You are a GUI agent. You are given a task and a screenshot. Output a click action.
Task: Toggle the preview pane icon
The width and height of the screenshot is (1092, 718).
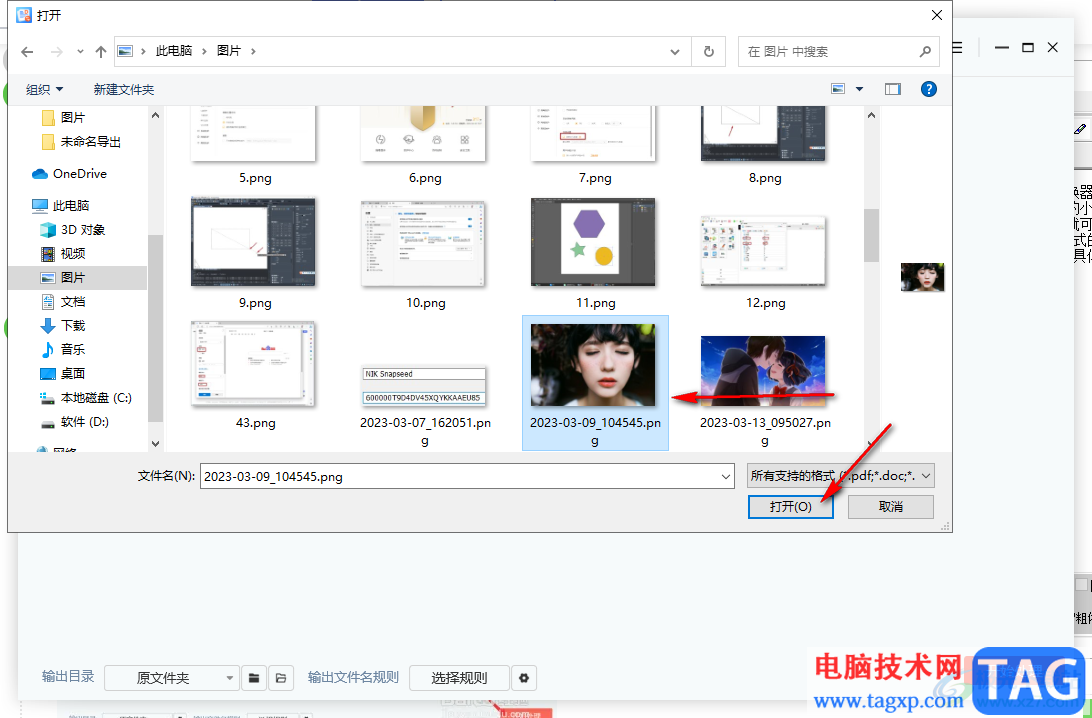893,89
